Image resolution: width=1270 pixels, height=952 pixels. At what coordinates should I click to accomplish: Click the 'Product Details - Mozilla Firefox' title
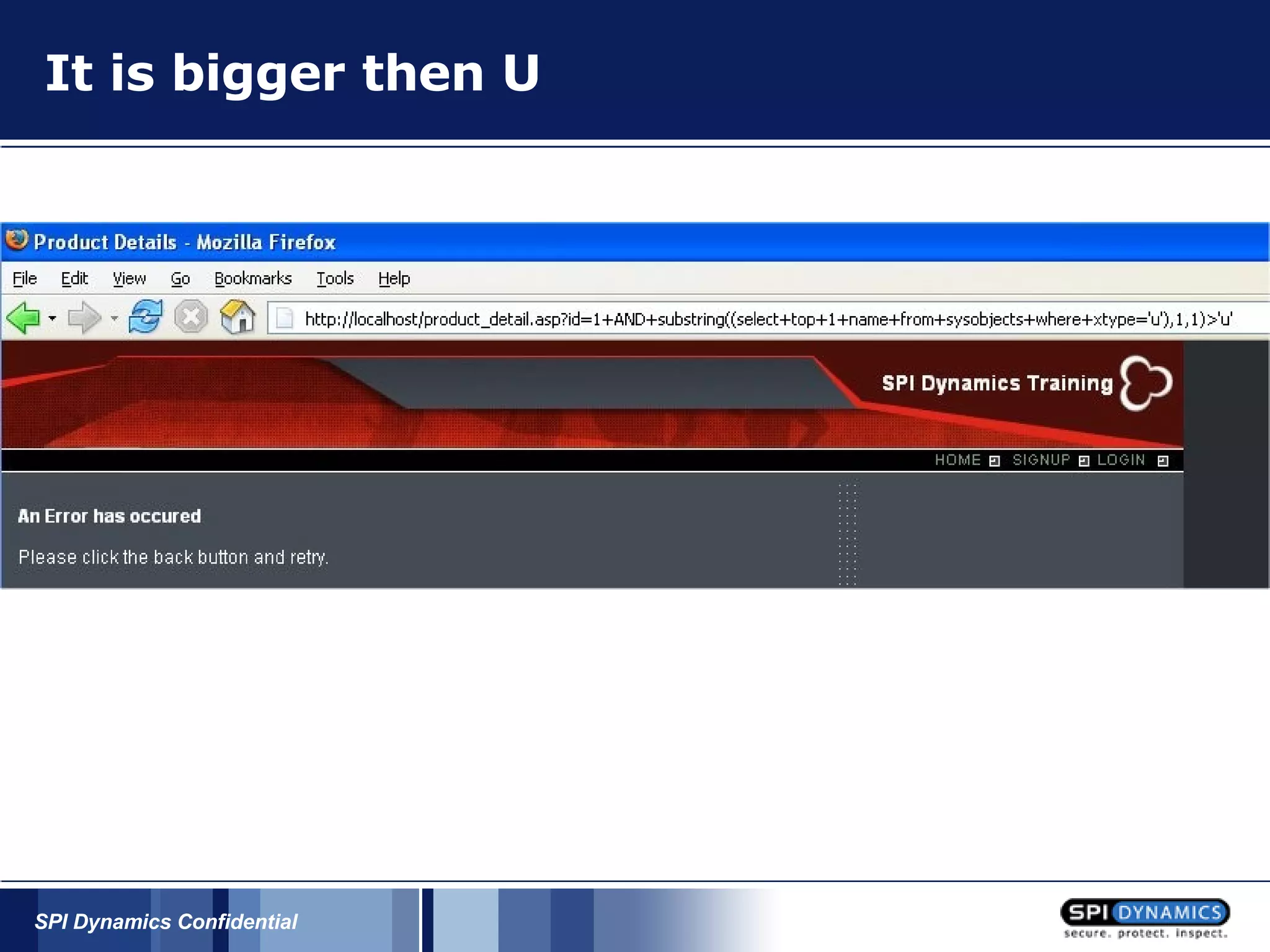point(184,242)
